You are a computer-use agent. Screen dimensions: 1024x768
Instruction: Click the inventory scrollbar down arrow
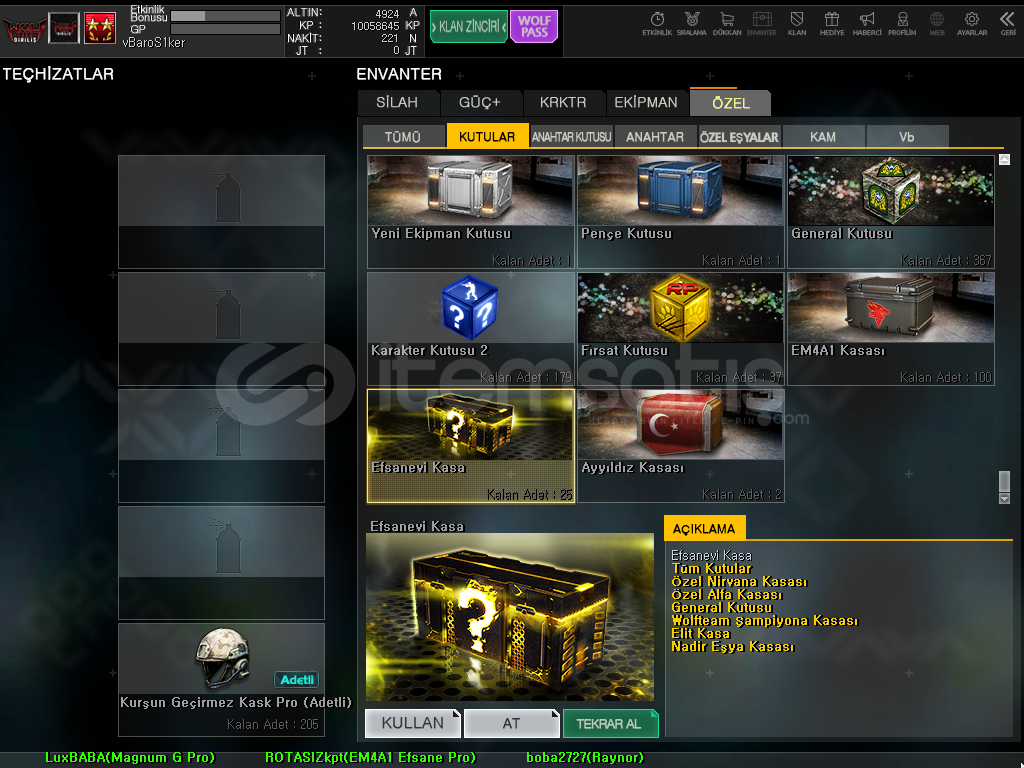pyautogui.click(x=1004, y=499)
